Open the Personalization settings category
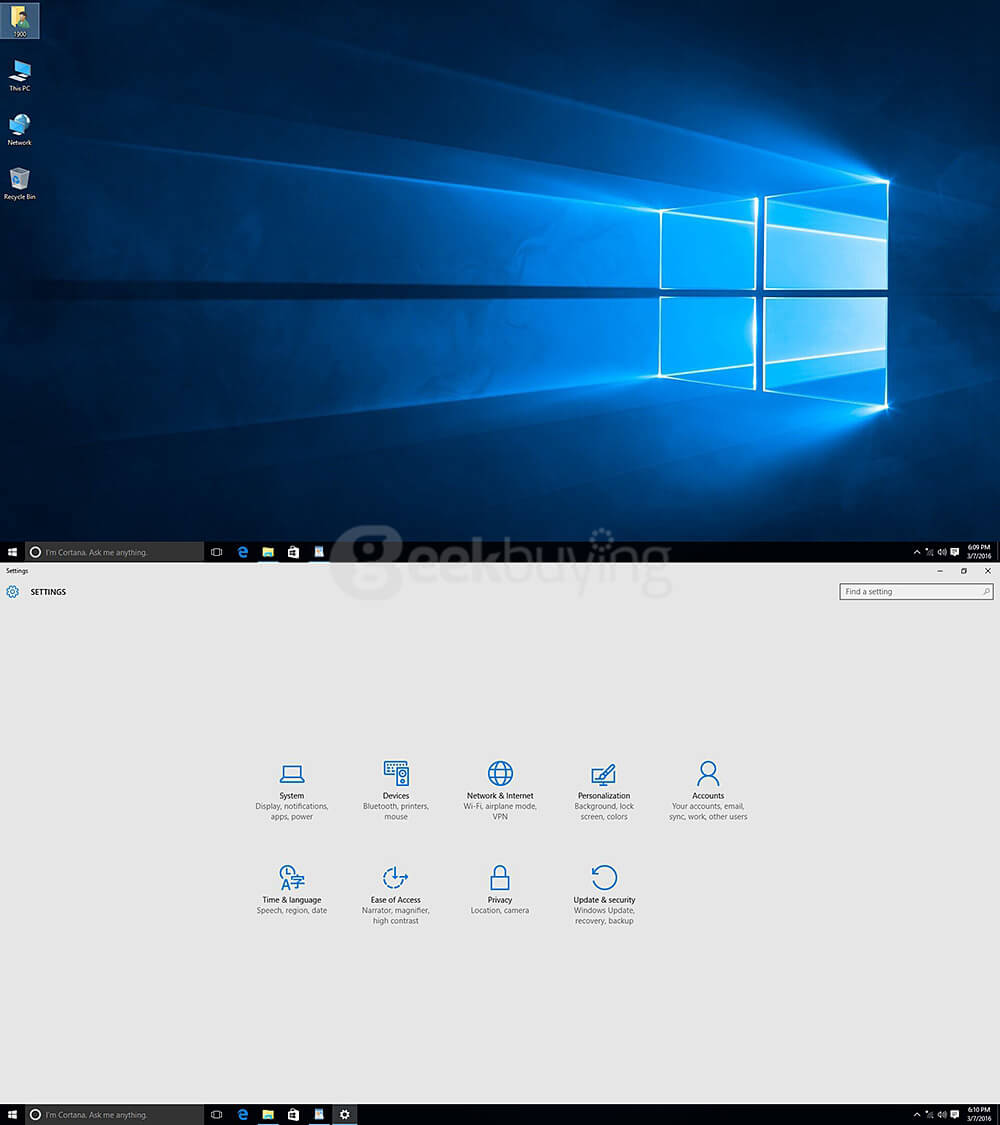Image resolution: width=1000 pixels, height=1125 pixels. [604, 791]
